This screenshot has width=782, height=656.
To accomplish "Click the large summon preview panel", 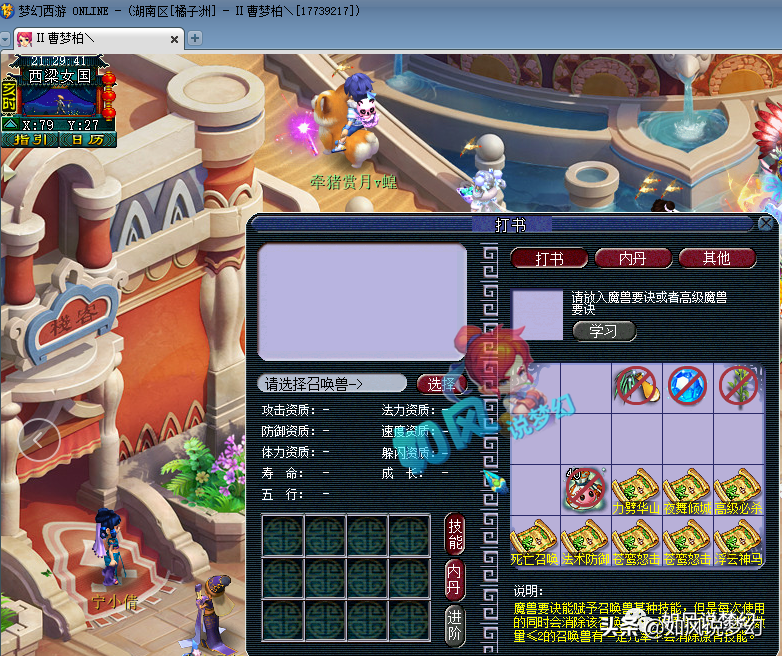I will click(x=362, y=302).
